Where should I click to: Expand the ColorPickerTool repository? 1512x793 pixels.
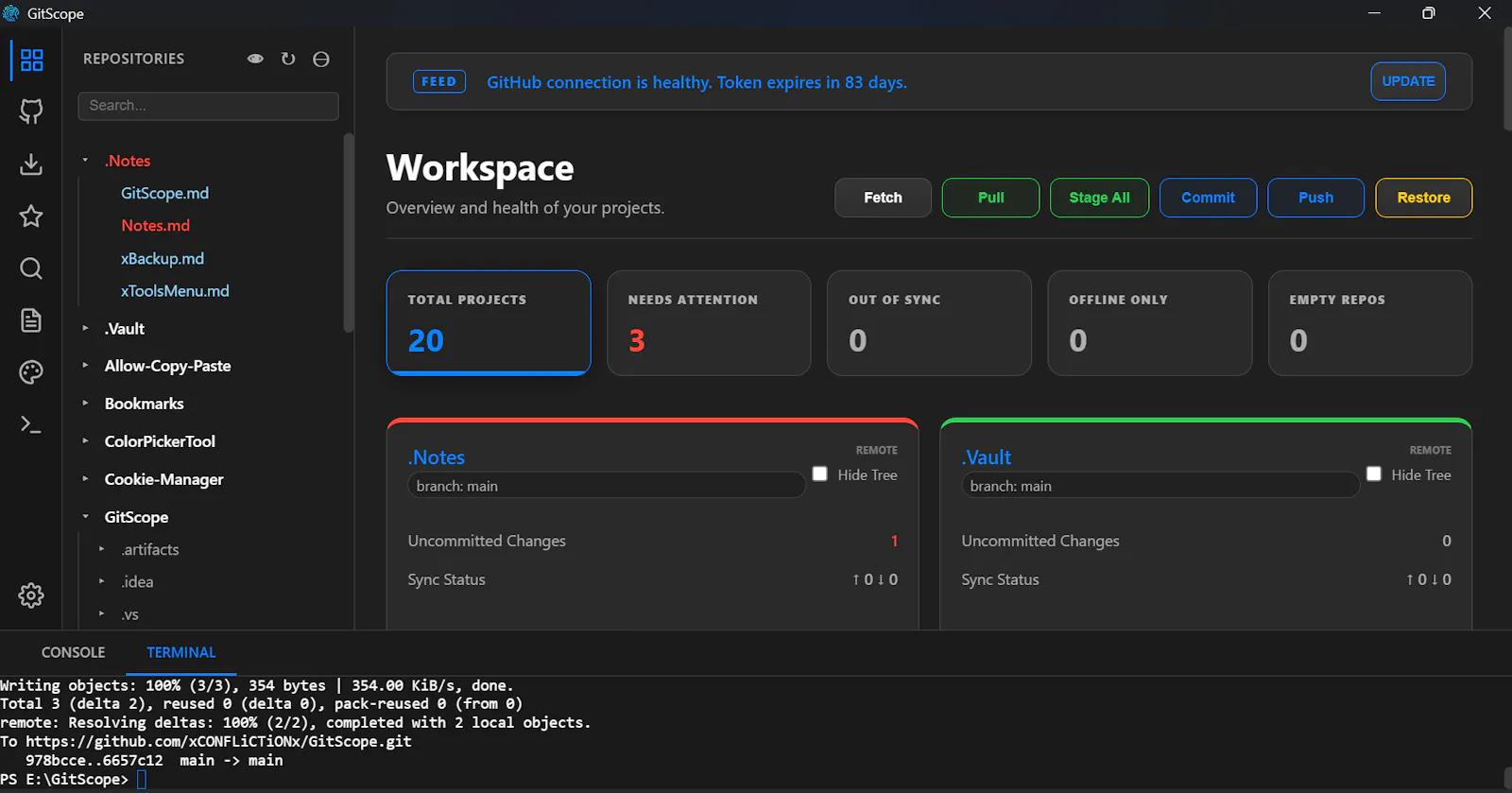85,441
